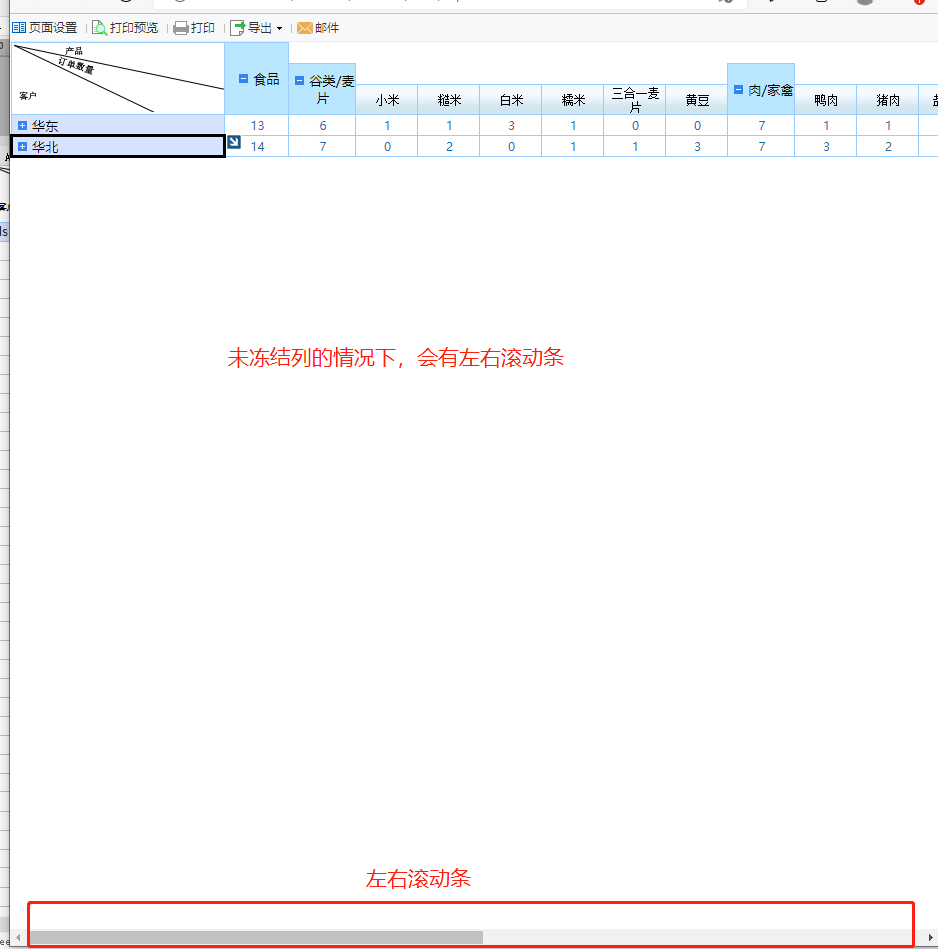Viewport: 938px width, 949px height.
Task: Click the 邮件 mail button
Action: pos(318,28)
